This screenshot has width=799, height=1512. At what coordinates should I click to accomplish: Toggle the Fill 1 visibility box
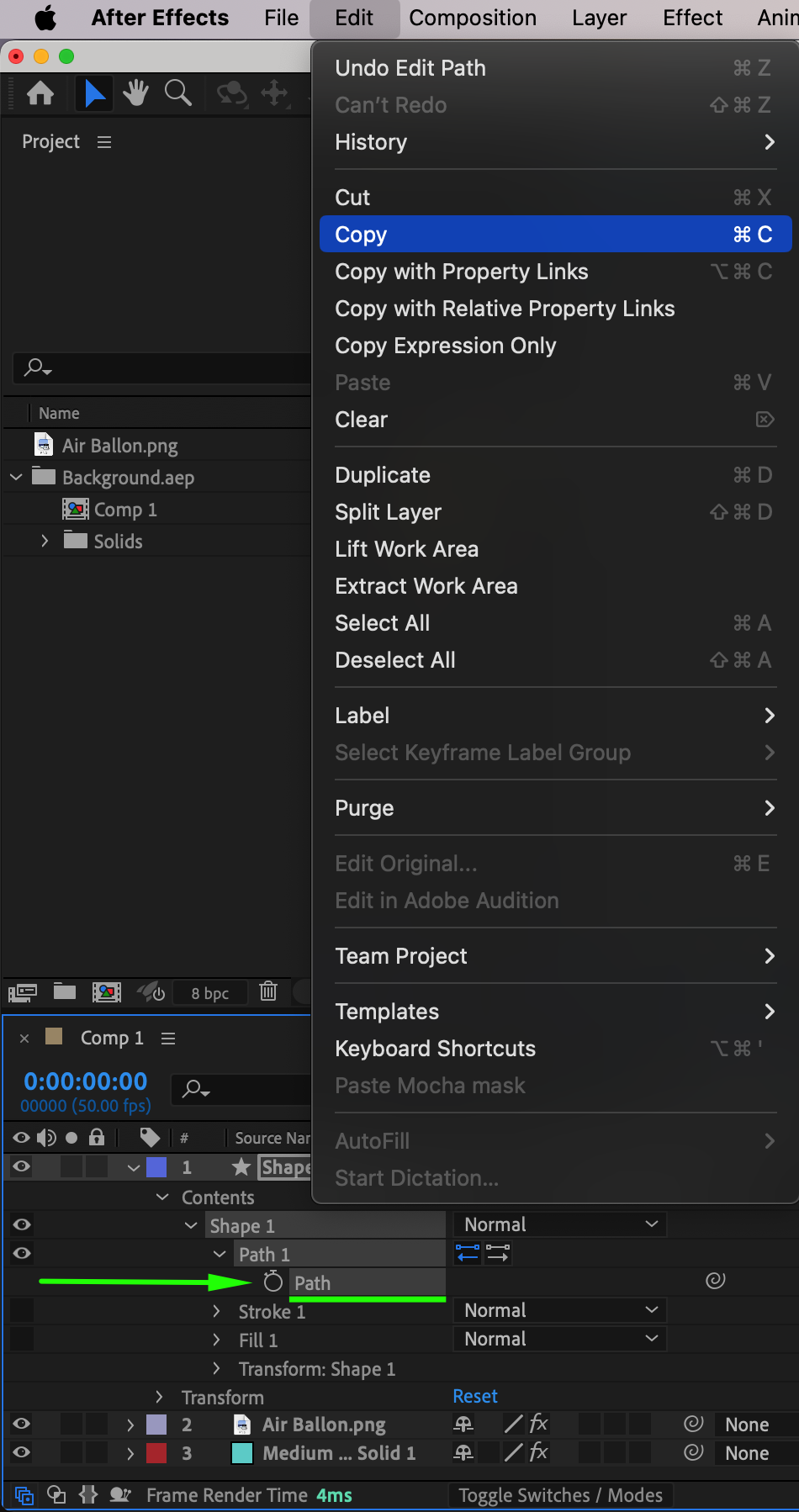tap(22, 1339)
